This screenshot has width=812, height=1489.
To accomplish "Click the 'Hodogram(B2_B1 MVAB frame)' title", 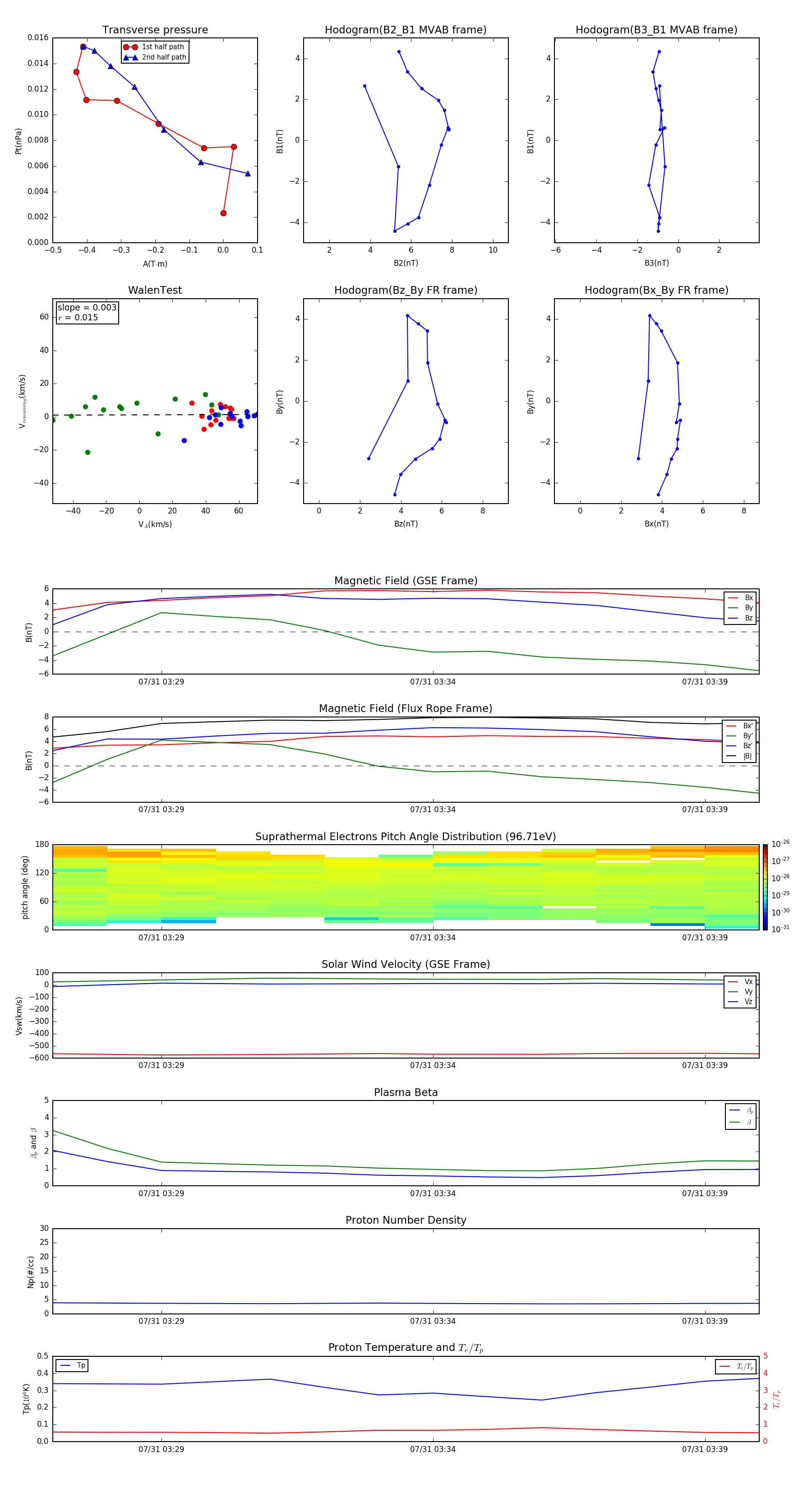I will coord(406,29).
